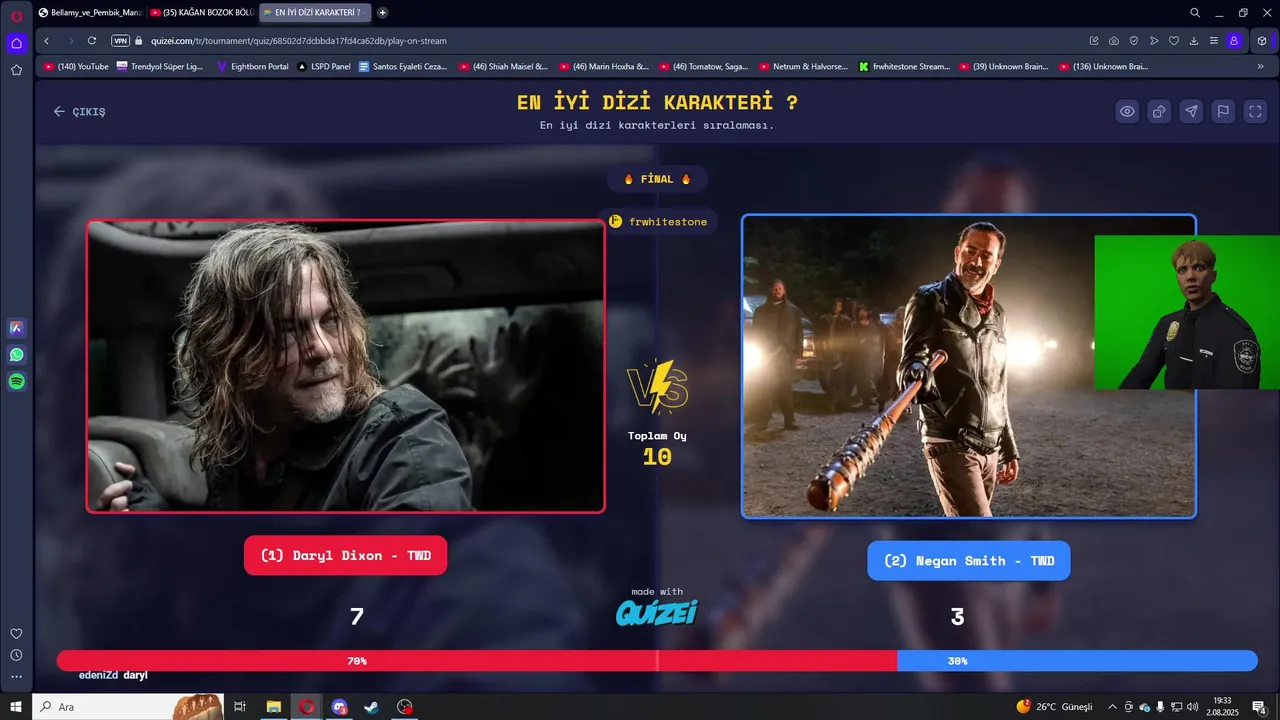Screen dimensions: 1280x720
Task: Open the ad-blocker shield icon
Action: click(1134, 41)
